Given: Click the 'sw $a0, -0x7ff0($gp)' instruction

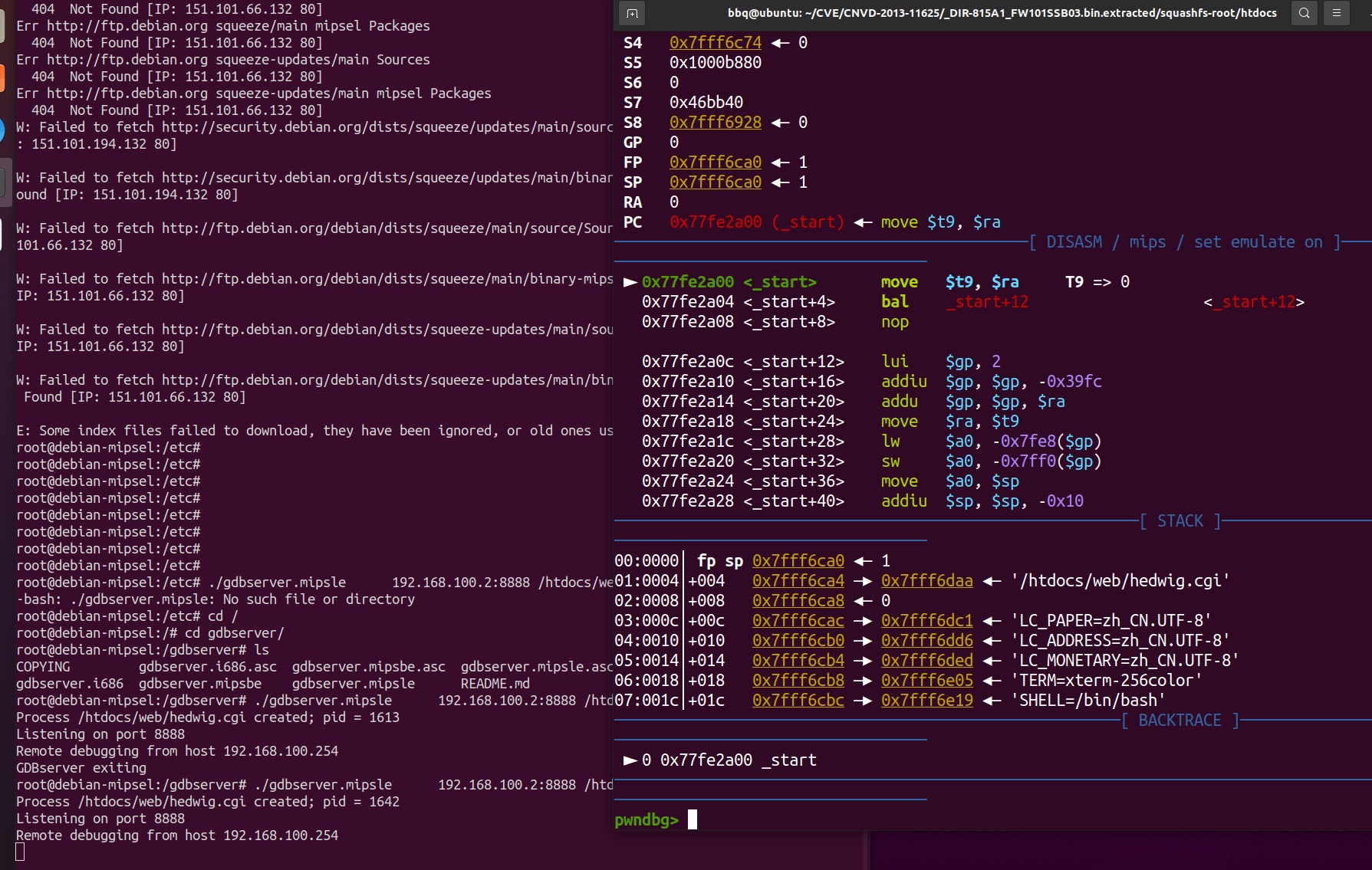Looking at the screenshot, I should click(x=992, y=461).
